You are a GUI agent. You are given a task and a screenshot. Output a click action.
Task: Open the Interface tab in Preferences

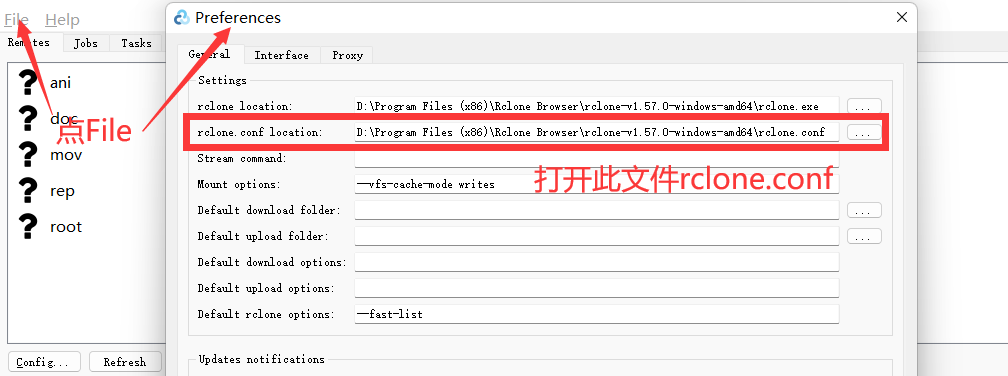(x=282, y=55)
